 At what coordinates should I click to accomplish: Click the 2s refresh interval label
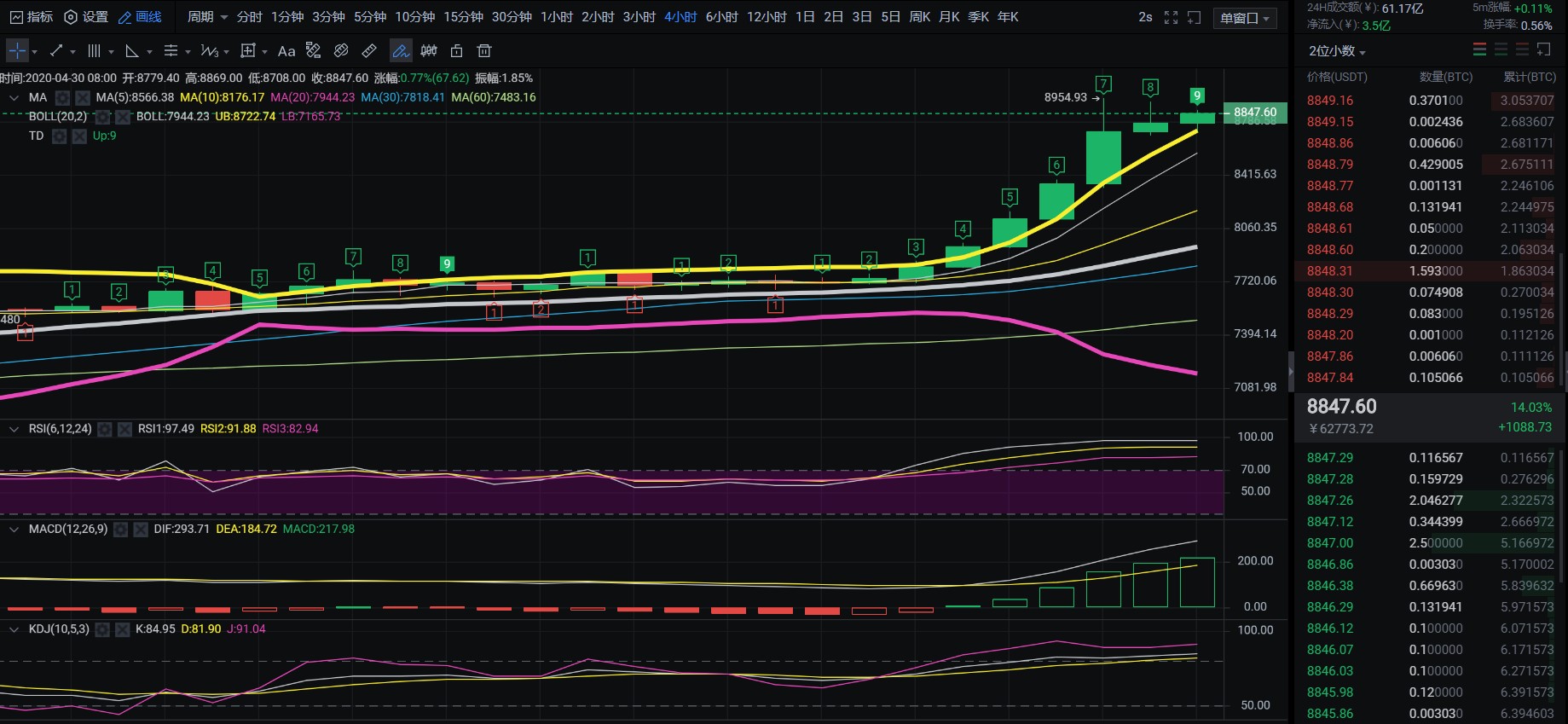1145,17
